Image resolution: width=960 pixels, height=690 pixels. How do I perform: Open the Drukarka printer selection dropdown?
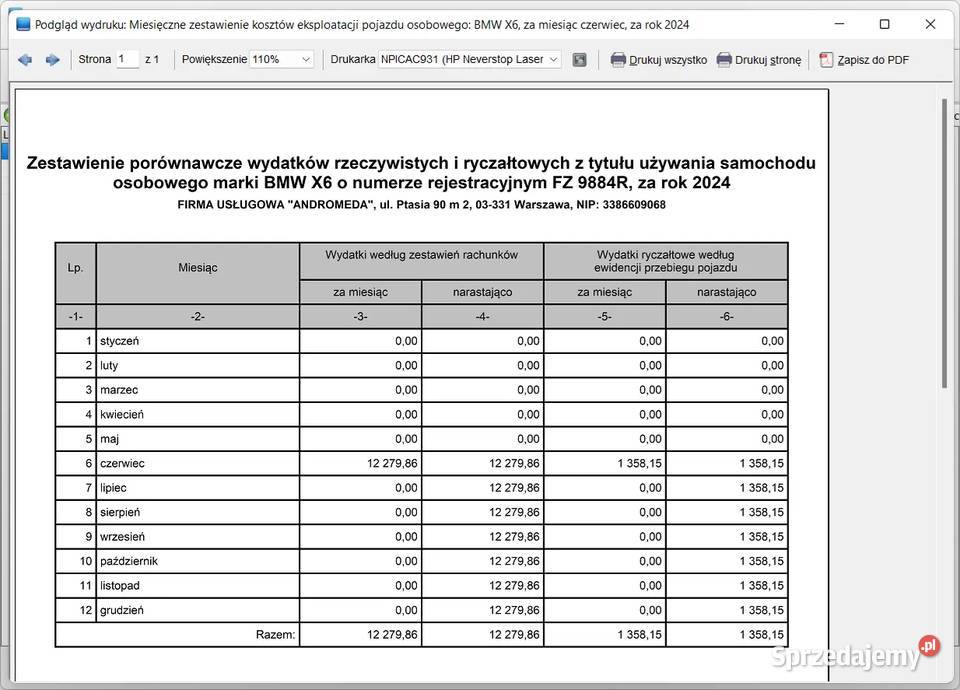pyautogui.click(x=555, y=59)
